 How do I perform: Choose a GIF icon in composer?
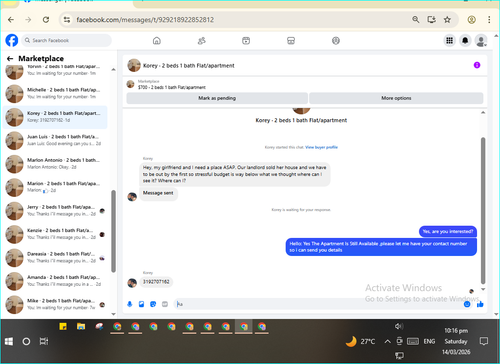click(165, 304)
